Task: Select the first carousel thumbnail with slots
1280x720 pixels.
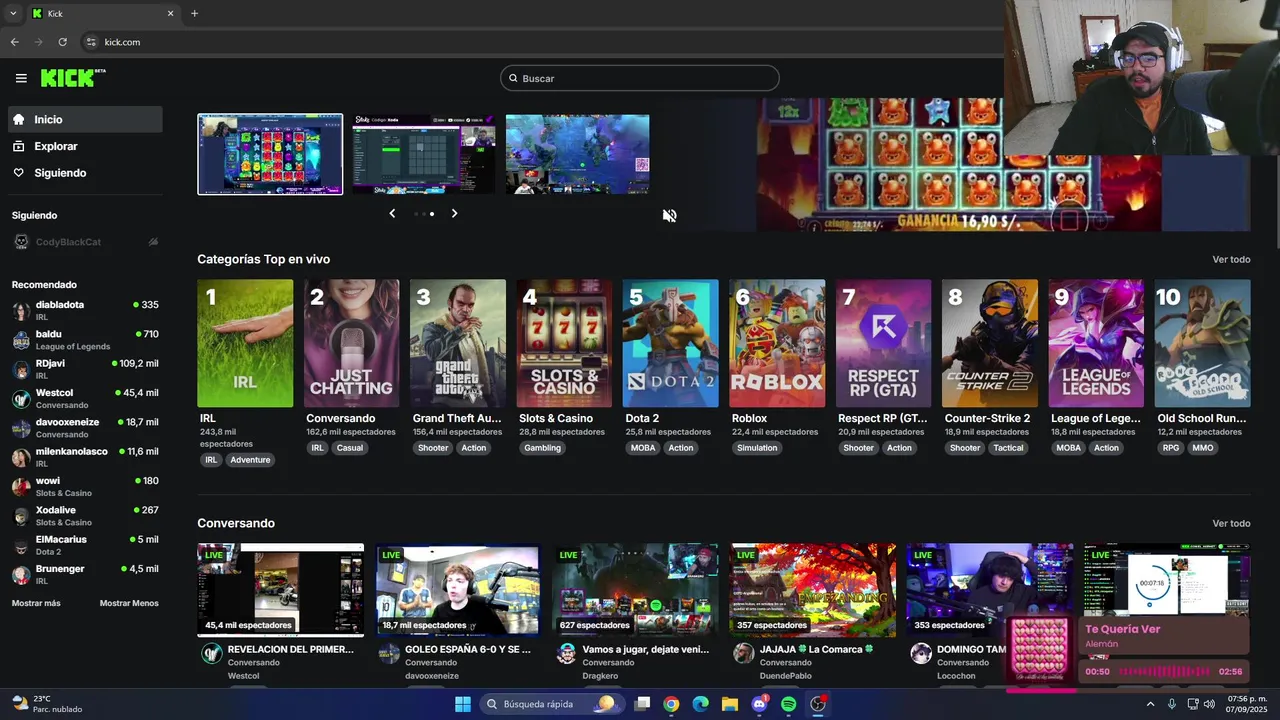Action: pyautogui.click(x=270, y=154)
